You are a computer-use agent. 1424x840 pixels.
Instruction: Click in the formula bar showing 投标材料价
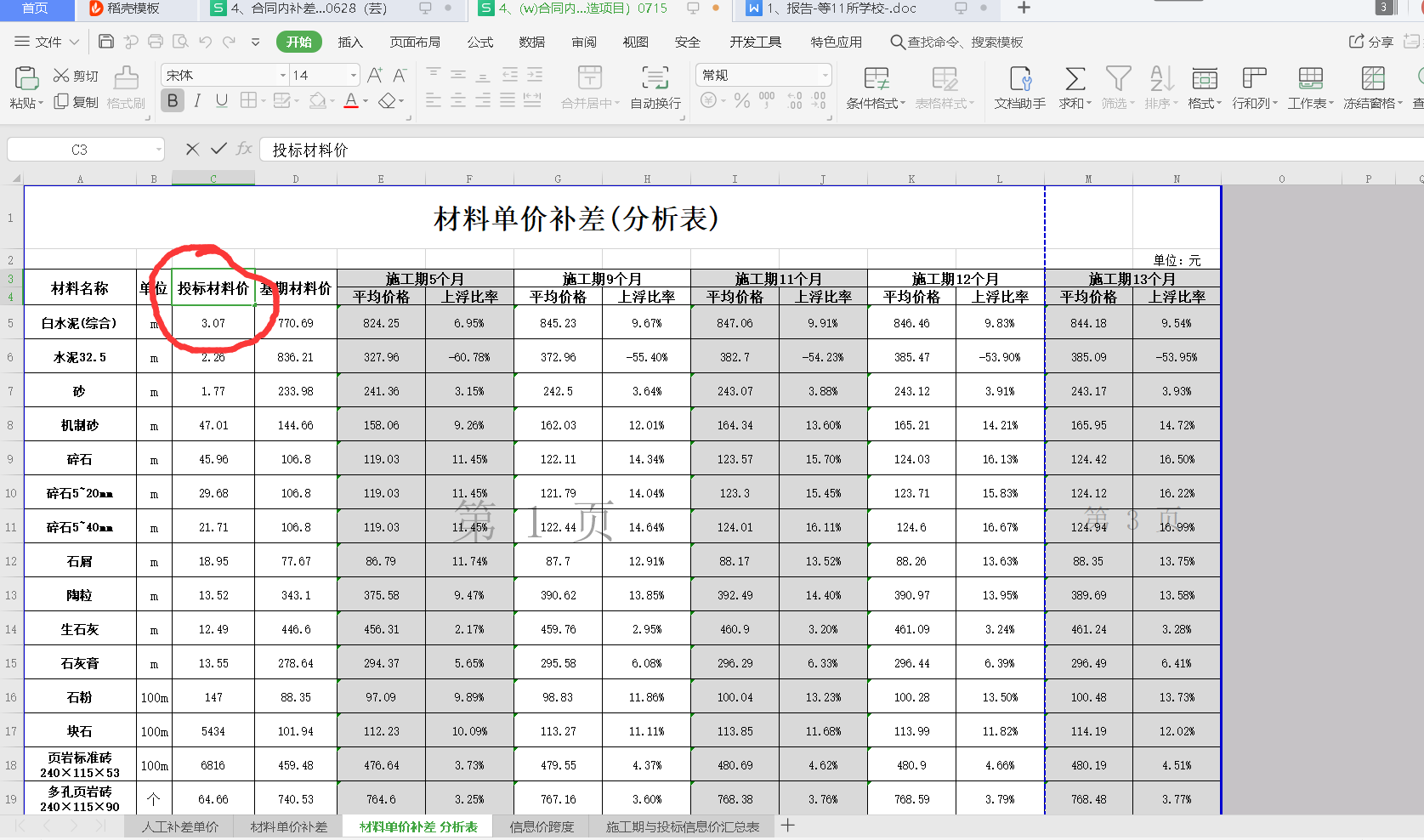842,150
